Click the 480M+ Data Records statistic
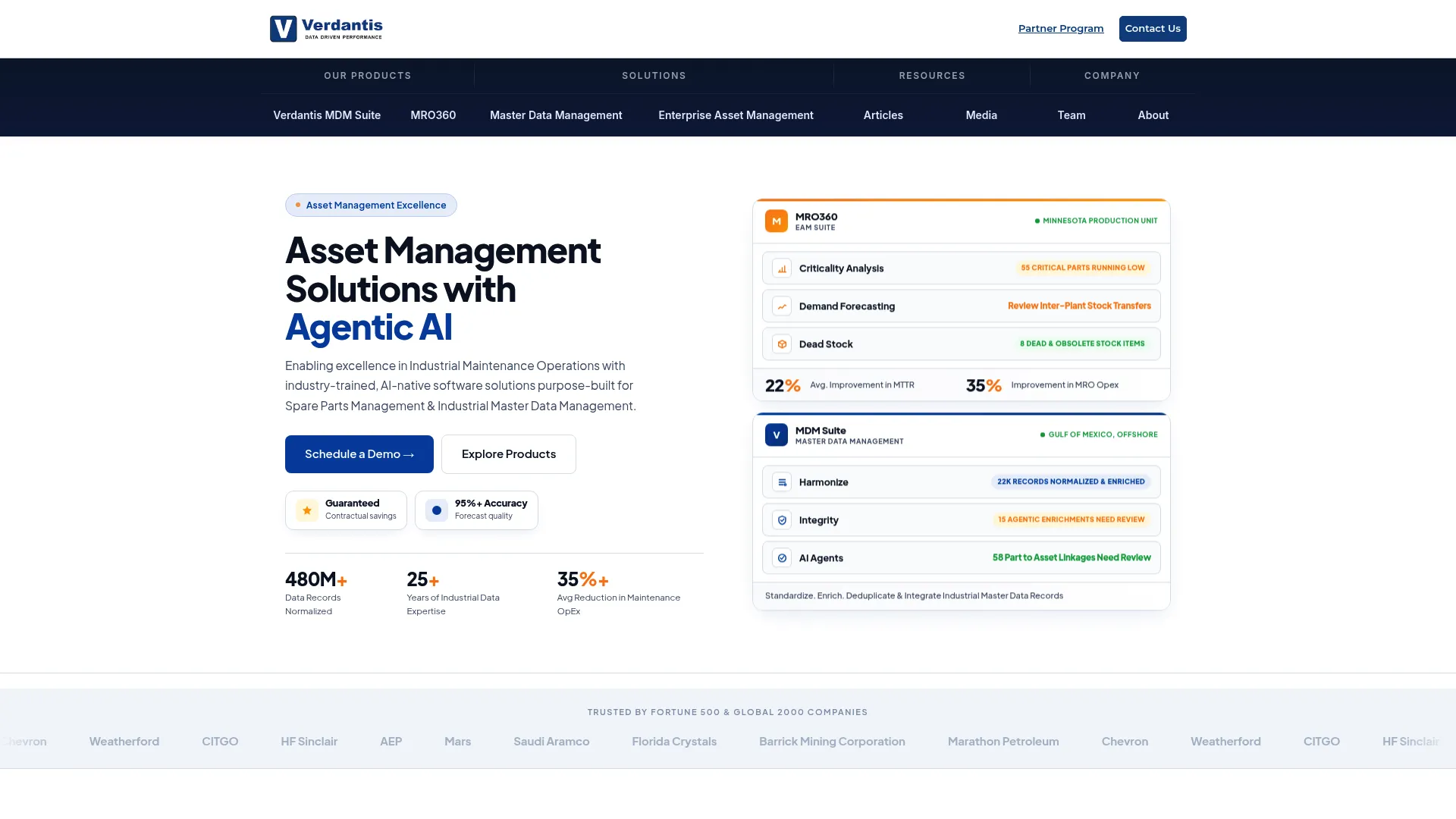Viewport: 1456px width, 819px height. pos(316,593)
